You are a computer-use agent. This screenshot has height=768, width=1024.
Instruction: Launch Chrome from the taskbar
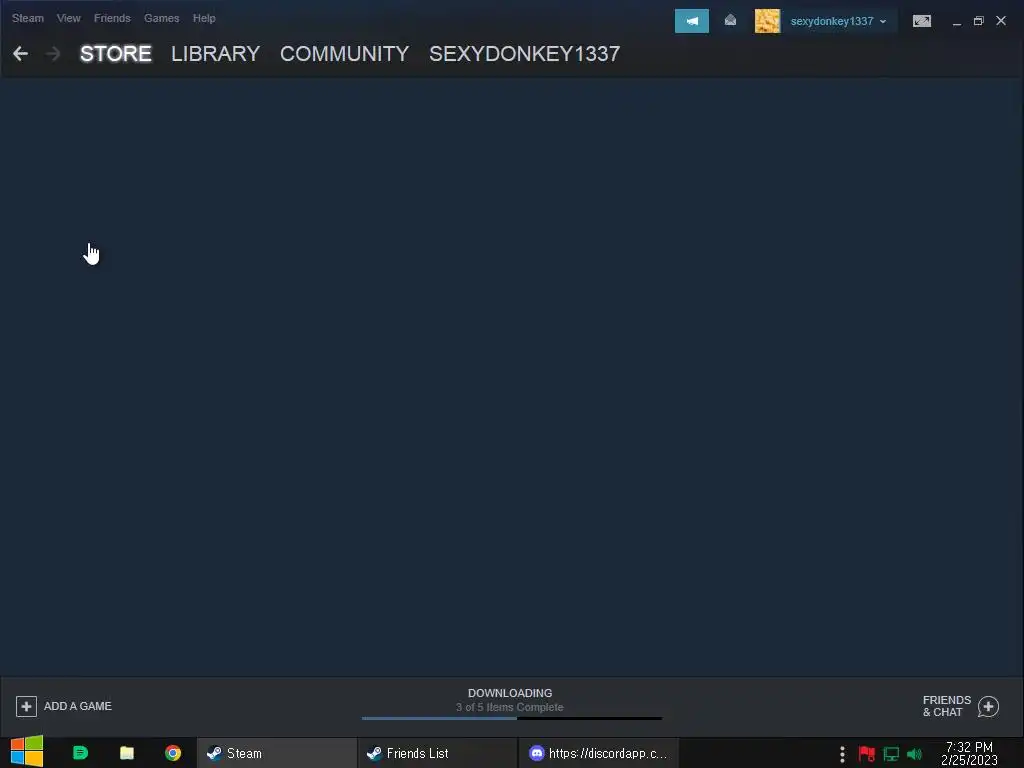pyautogui.click(x=173, y=753)
